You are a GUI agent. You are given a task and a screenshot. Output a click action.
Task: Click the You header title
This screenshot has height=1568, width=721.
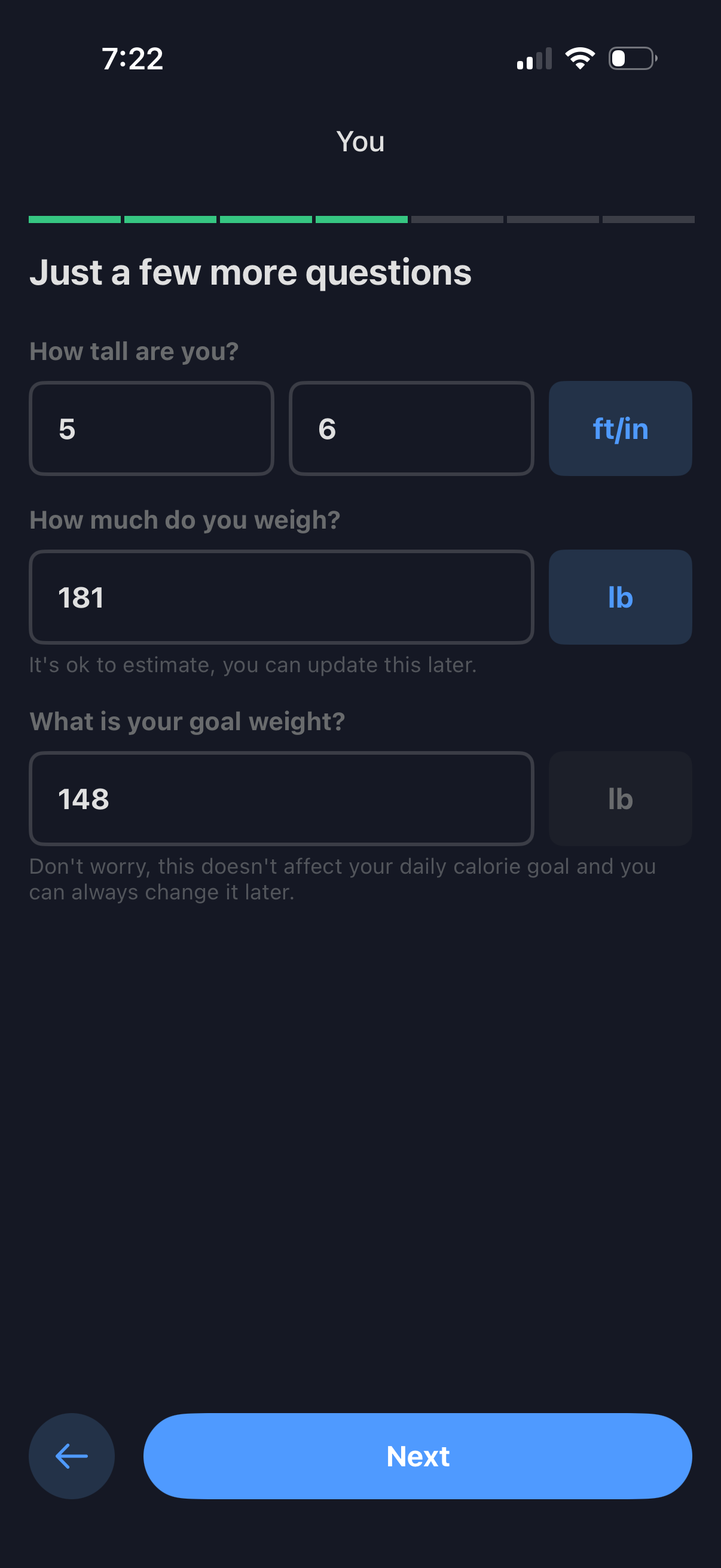pos(361,141)
